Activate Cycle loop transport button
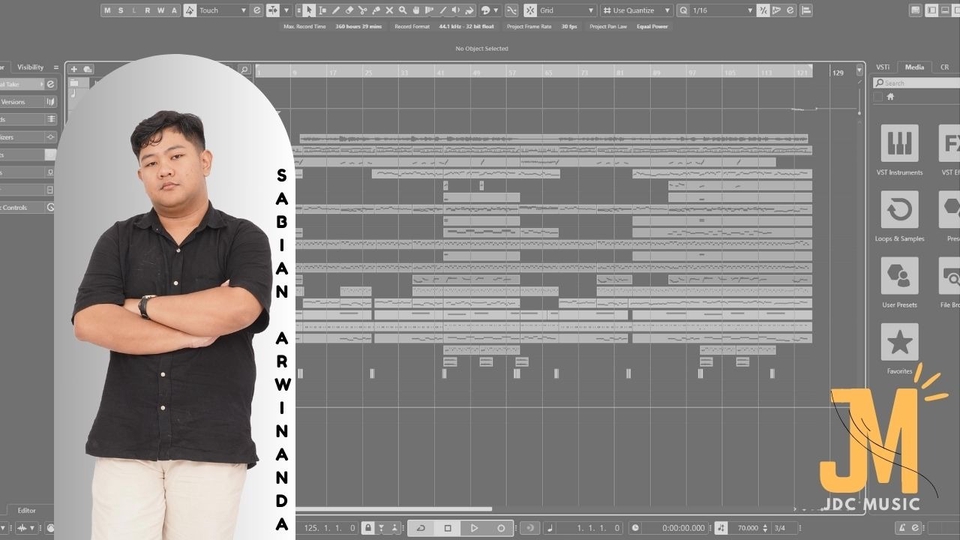This screenshot has width=960, height=540. point(421,528)
